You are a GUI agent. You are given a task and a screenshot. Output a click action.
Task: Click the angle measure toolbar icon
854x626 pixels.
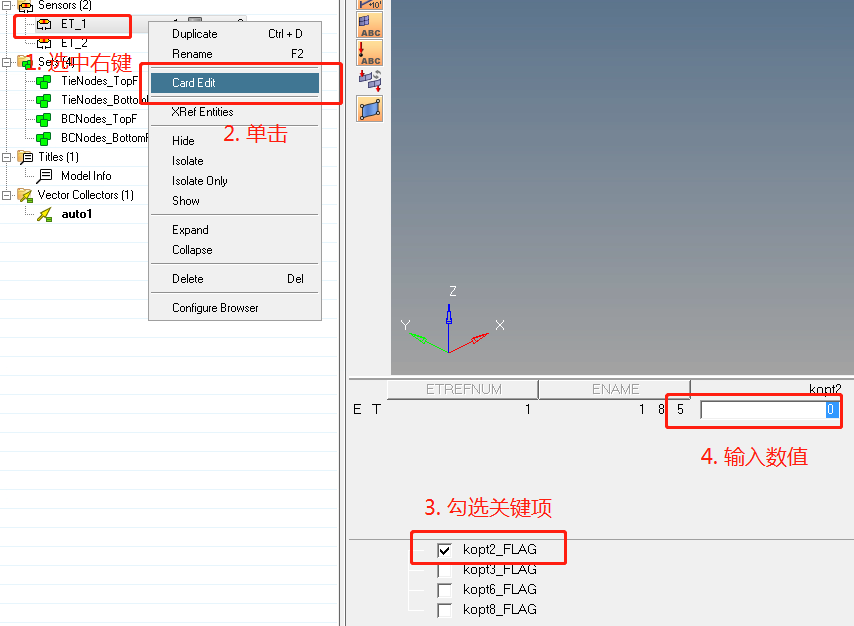pos(370,4)
